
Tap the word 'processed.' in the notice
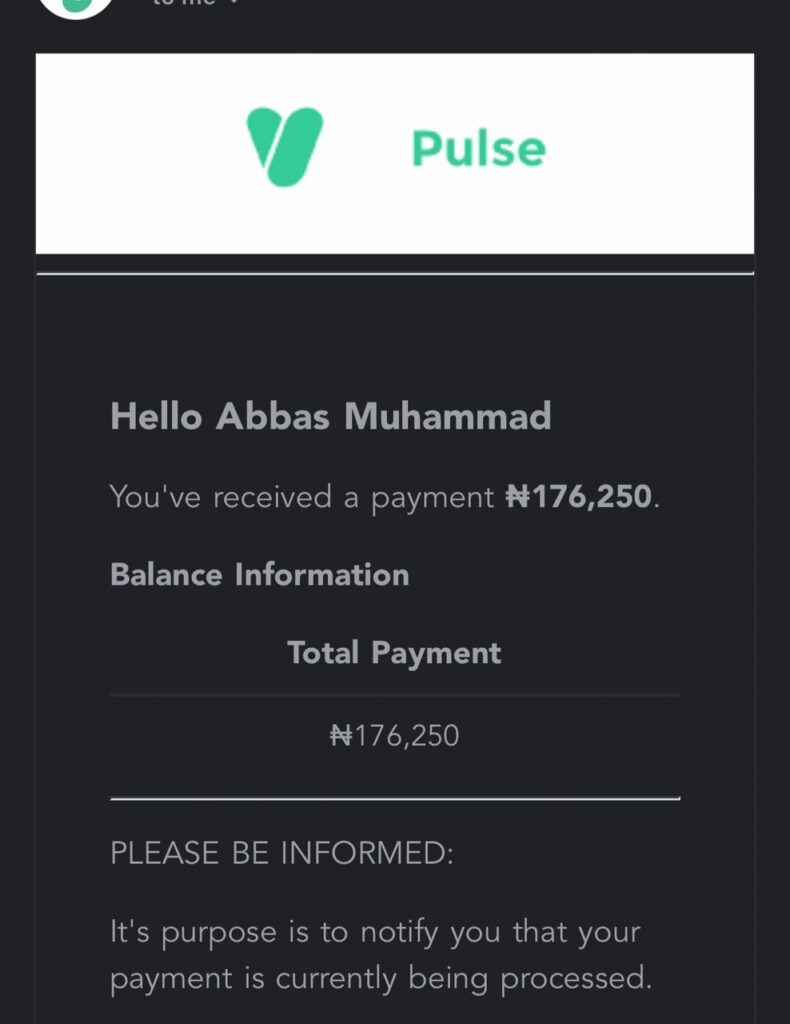click(576, 979)
